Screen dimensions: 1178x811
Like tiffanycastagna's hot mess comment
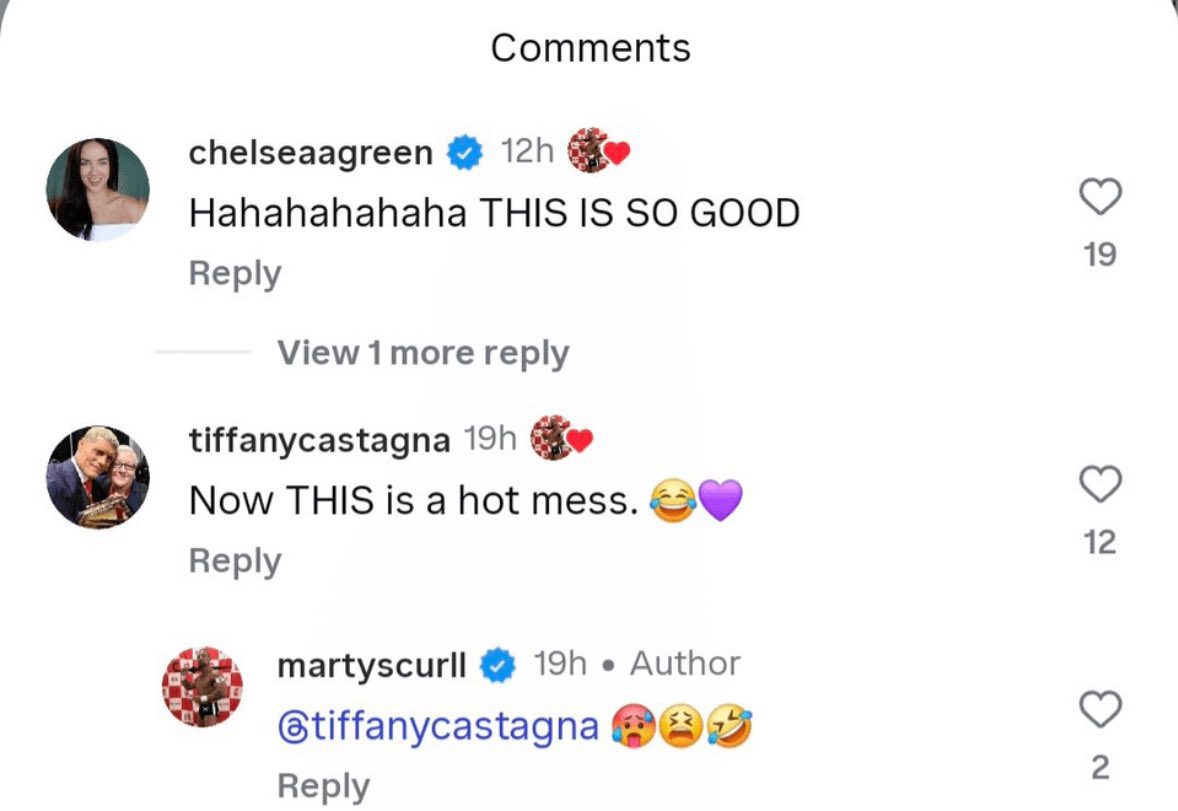pyautogui.click(x=1100, y=485)
